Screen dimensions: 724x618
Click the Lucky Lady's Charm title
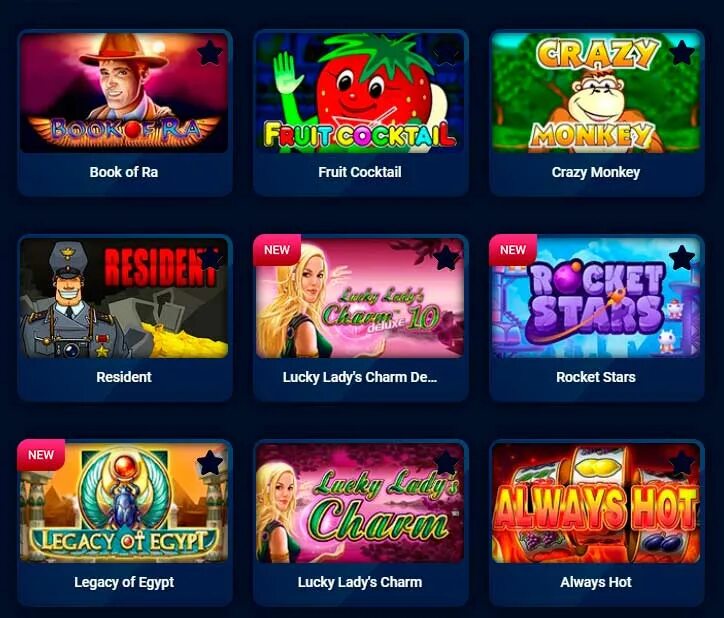(360, 582)
